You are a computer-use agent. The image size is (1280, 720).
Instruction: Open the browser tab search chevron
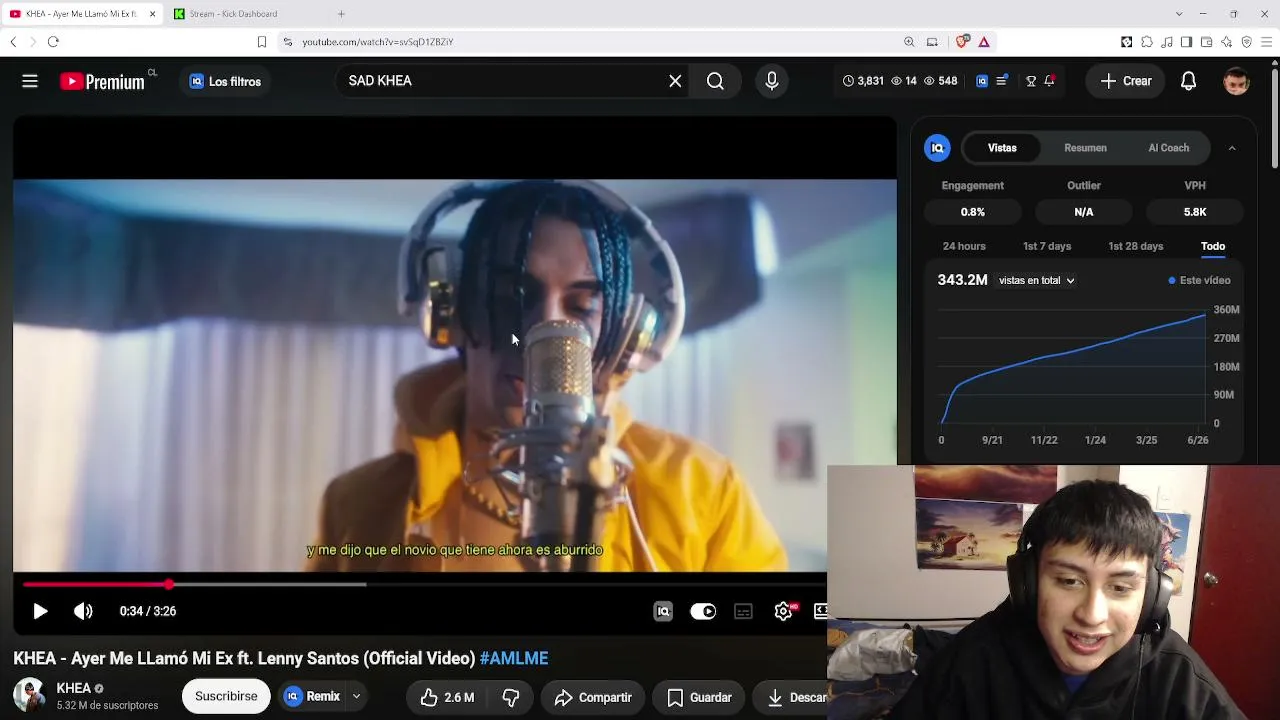tap(1179, 14)
